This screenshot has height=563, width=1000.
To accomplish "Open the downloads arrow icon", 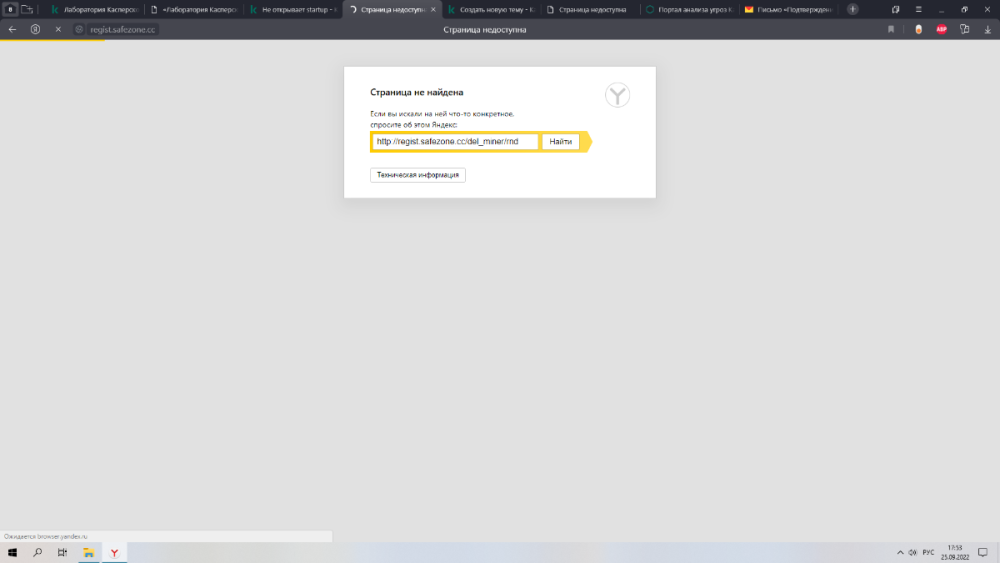I will click(x=987, y=29).
